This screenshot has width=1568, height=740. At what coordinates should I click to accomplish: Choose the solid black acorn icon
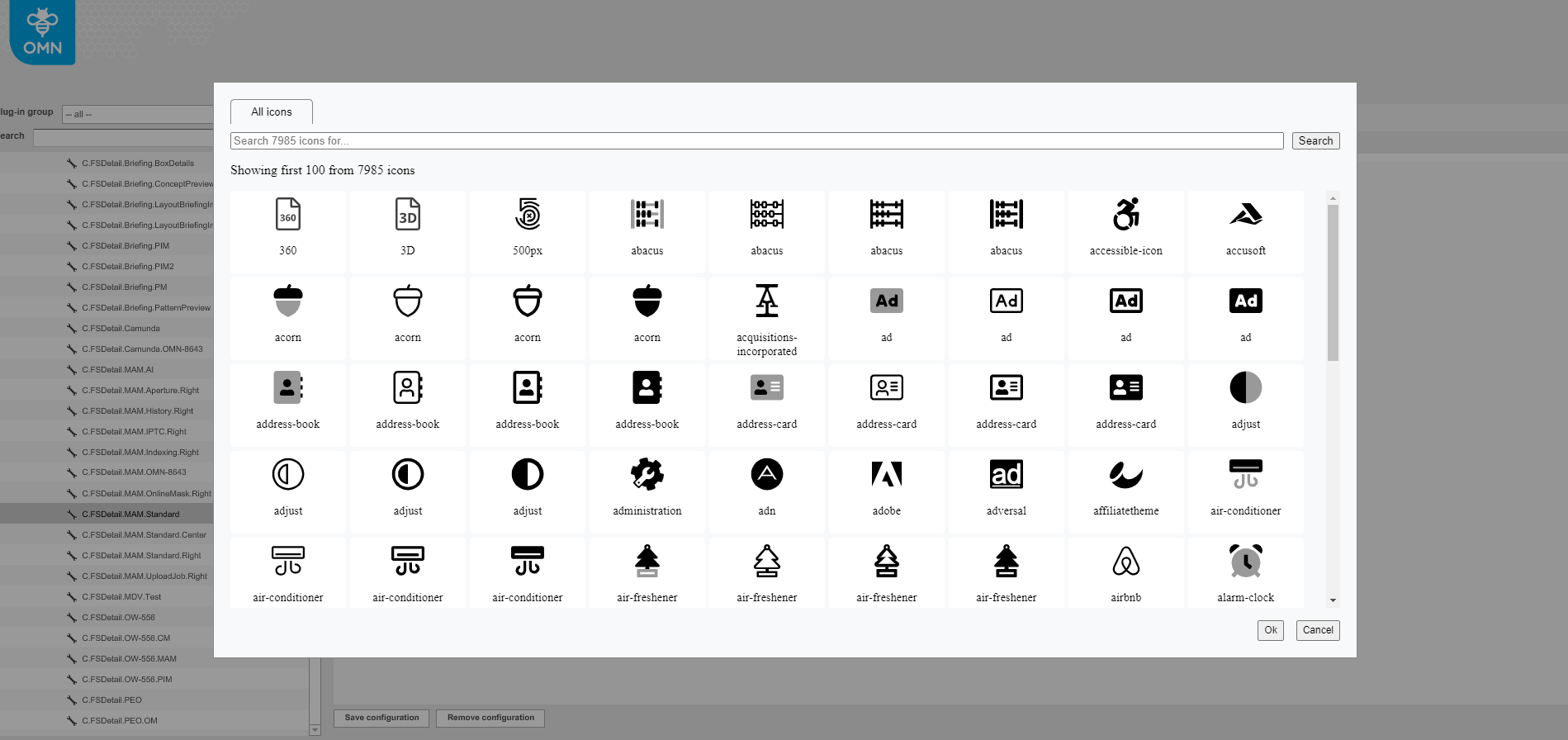click(x=647, y=318)
